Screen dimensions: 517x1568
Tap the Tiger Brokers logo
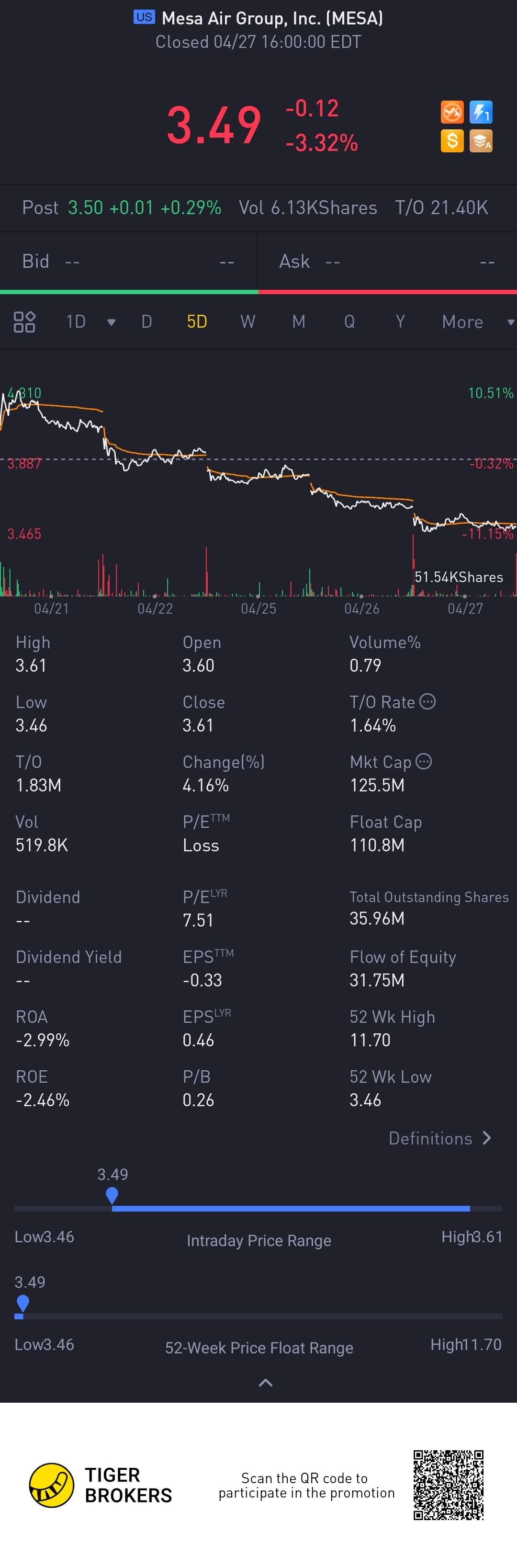tap(101, 1485)
